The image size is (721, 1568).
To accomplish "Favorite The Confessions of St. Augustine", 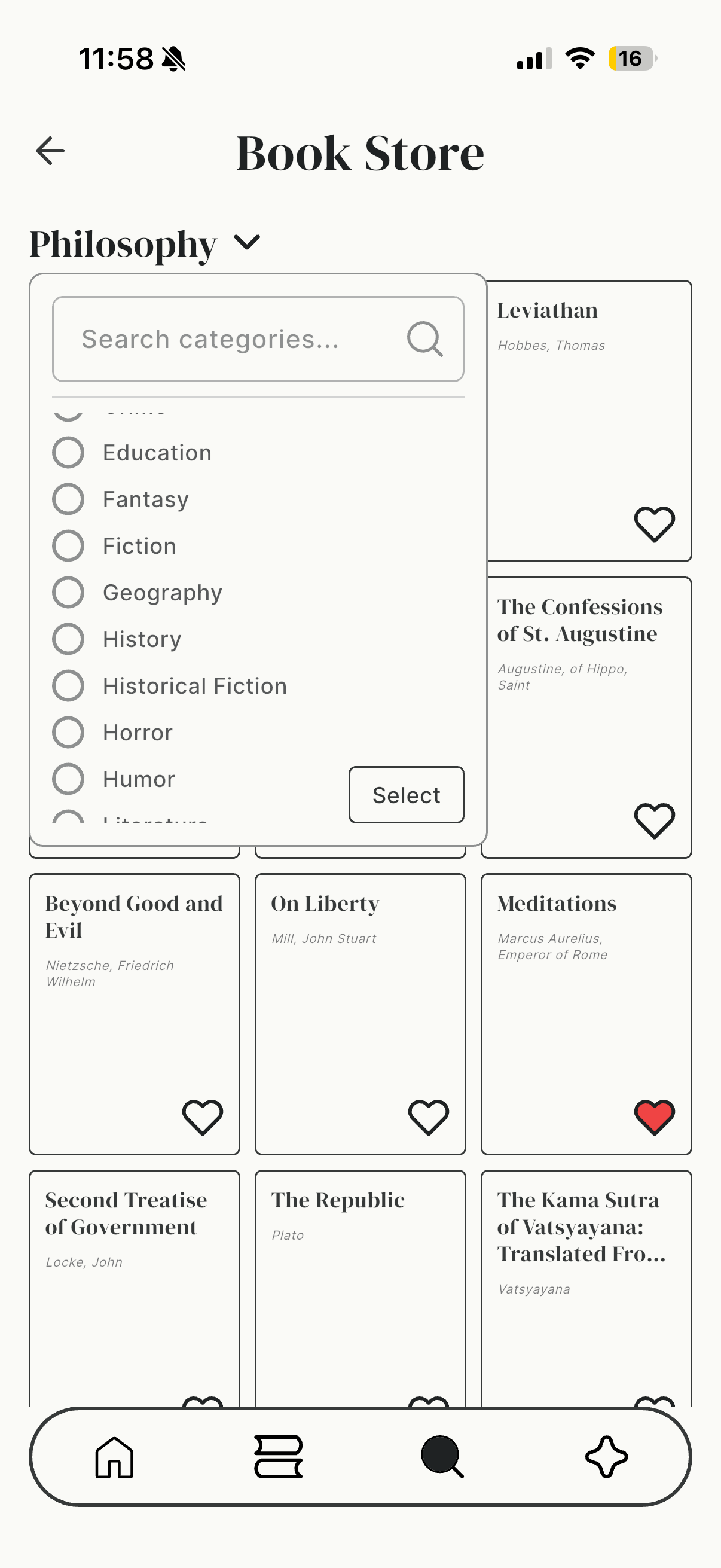I will (654, 822).
